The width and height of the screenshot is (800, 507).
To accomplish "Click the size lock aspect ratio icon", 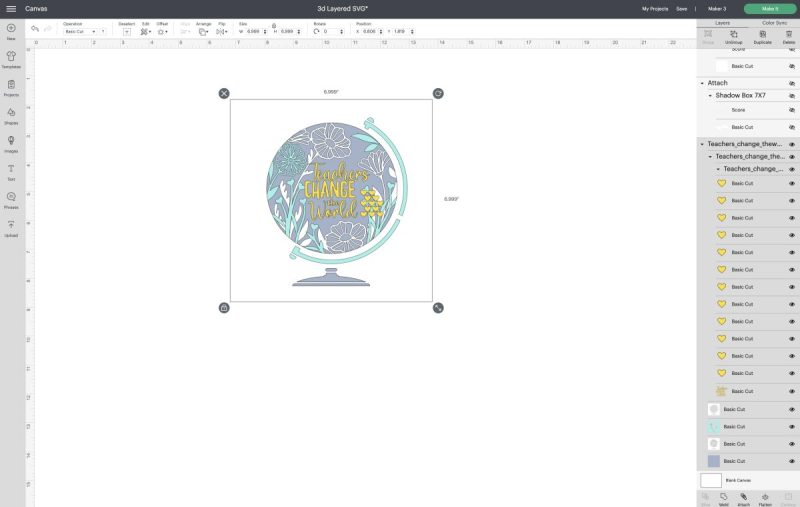I will (x=274, y=26).
